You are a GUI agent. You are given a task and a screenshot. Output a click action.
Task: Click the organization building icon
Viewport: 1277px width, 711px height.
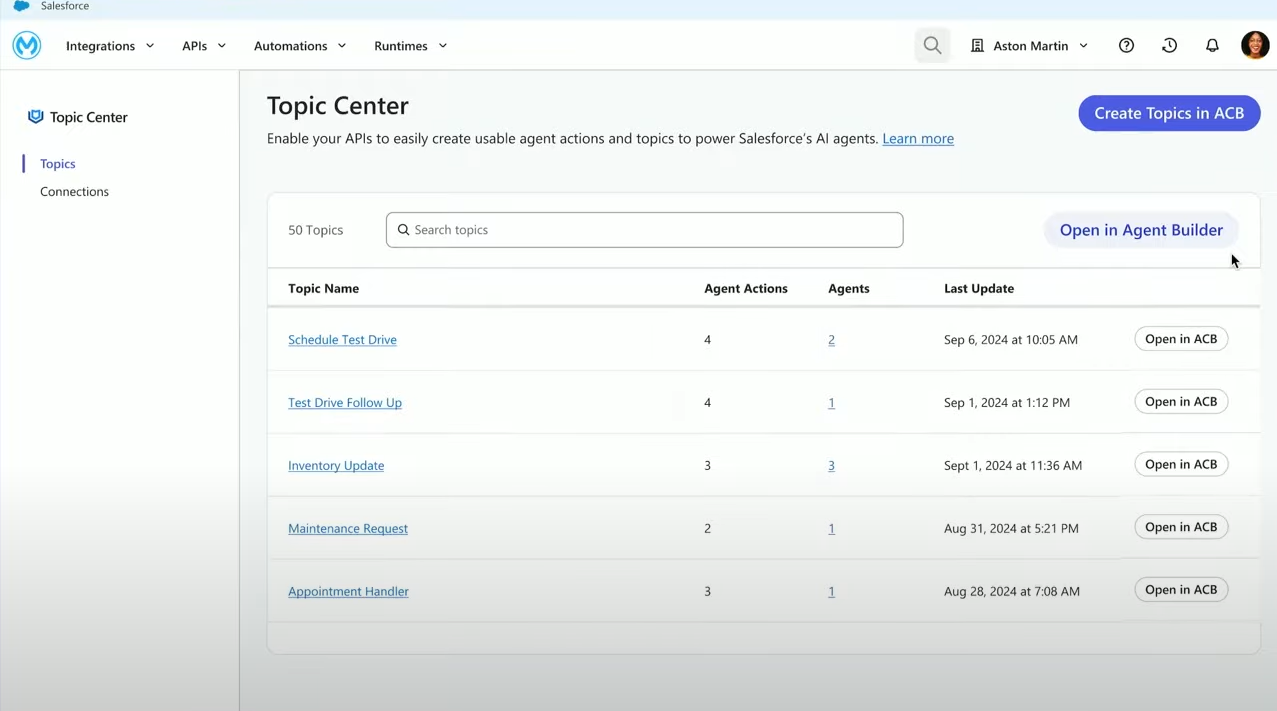click(977, 46)
